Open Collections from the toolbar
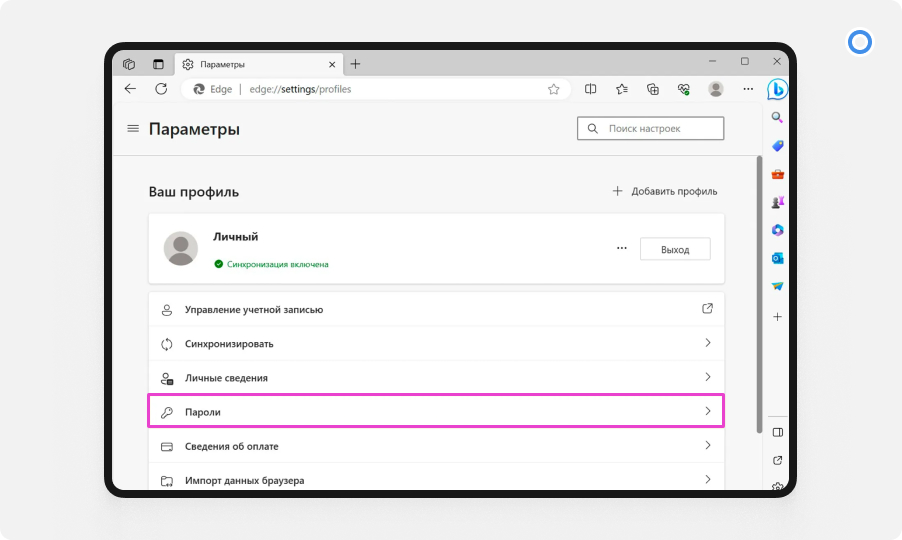 [x=653, y=89]
